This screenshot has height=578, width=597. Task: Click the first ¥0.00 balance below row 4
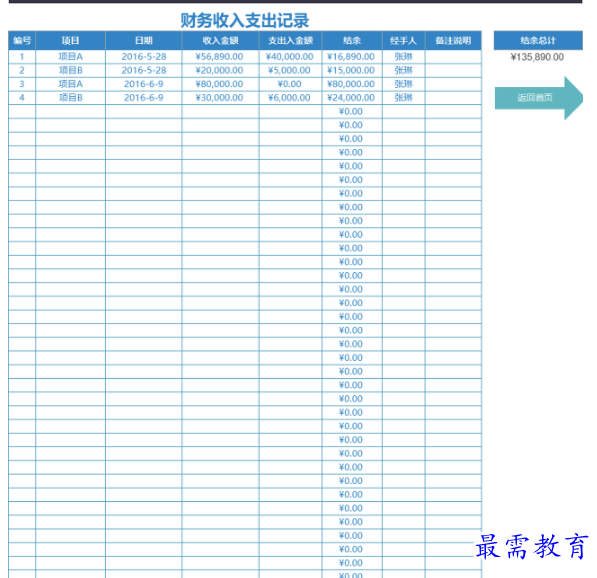click(351, 112)
